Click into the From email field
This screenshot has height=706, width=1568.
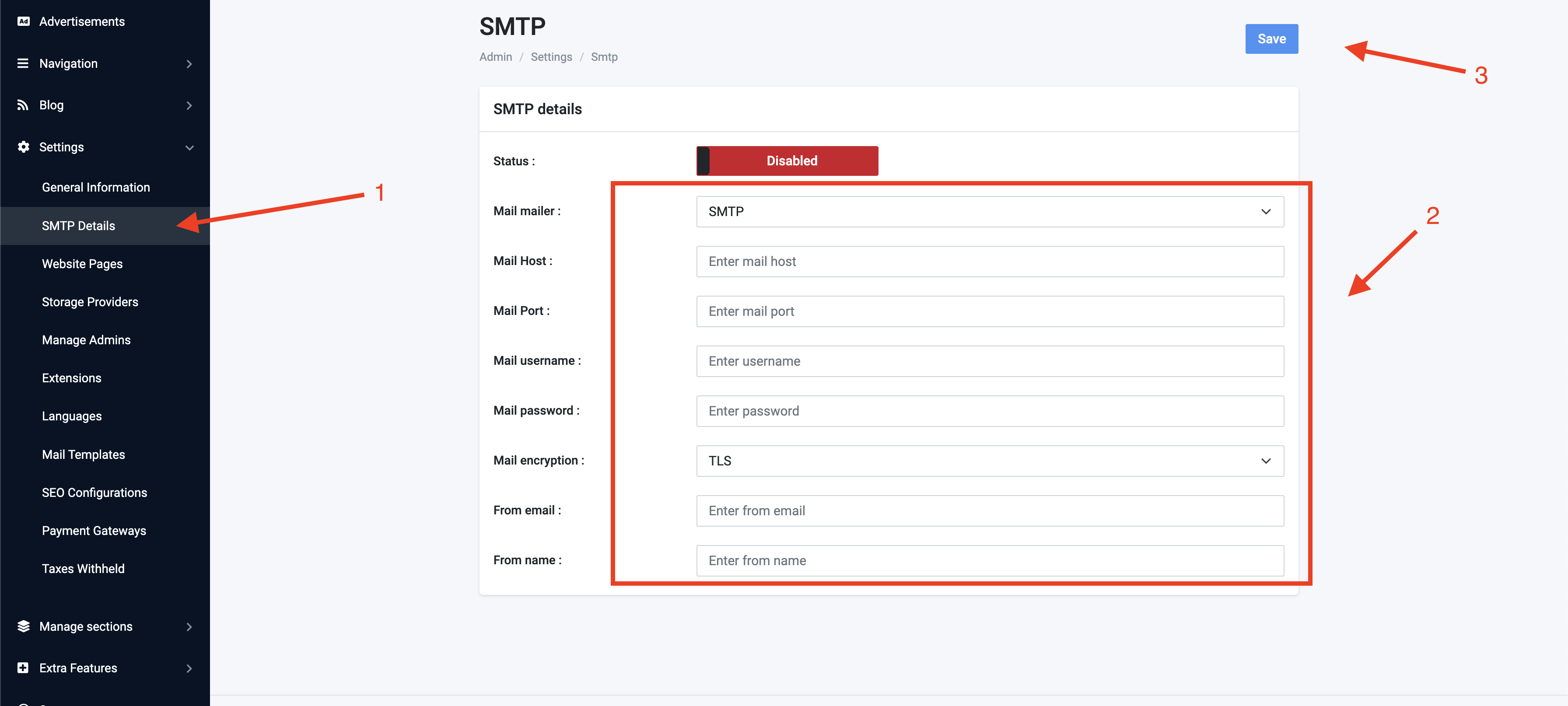coord(990,510)
